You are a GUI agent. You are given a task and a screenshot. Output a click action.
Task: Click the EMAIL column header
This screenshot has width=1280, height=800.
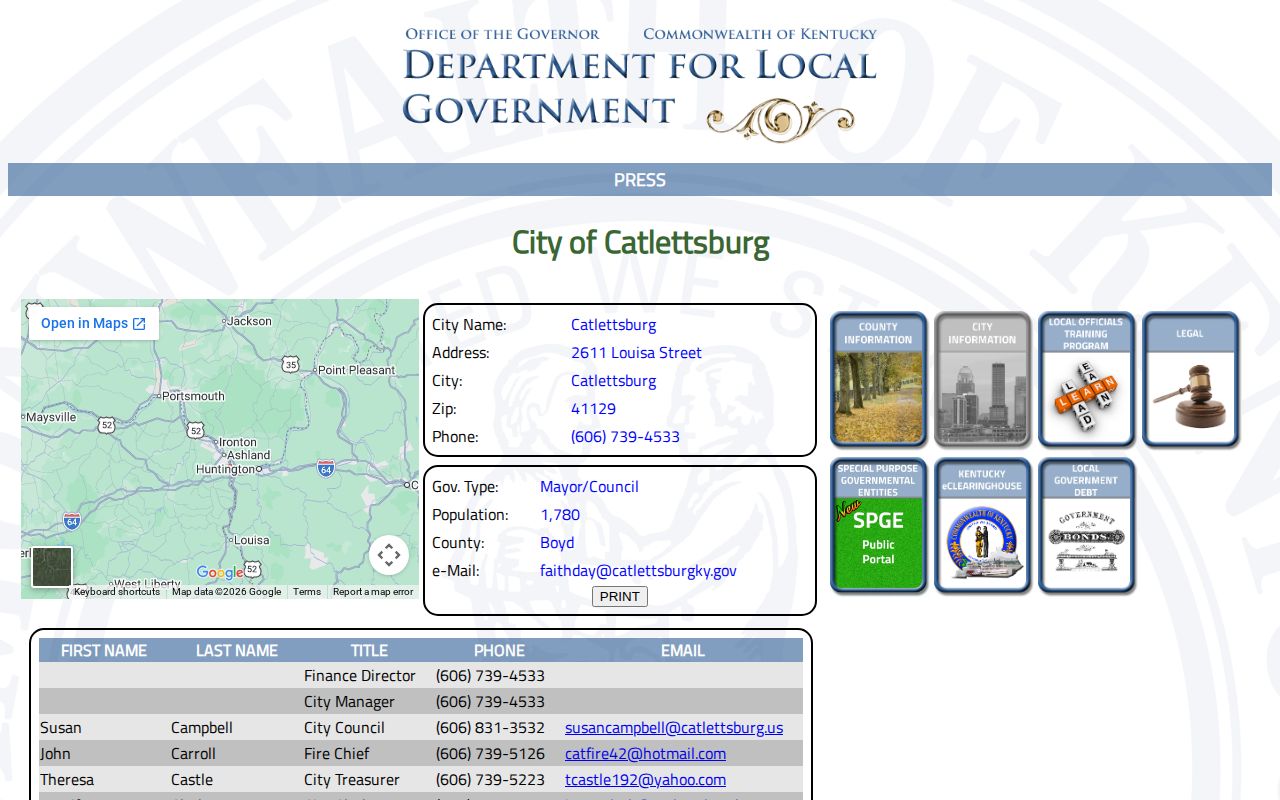(683, 650)
